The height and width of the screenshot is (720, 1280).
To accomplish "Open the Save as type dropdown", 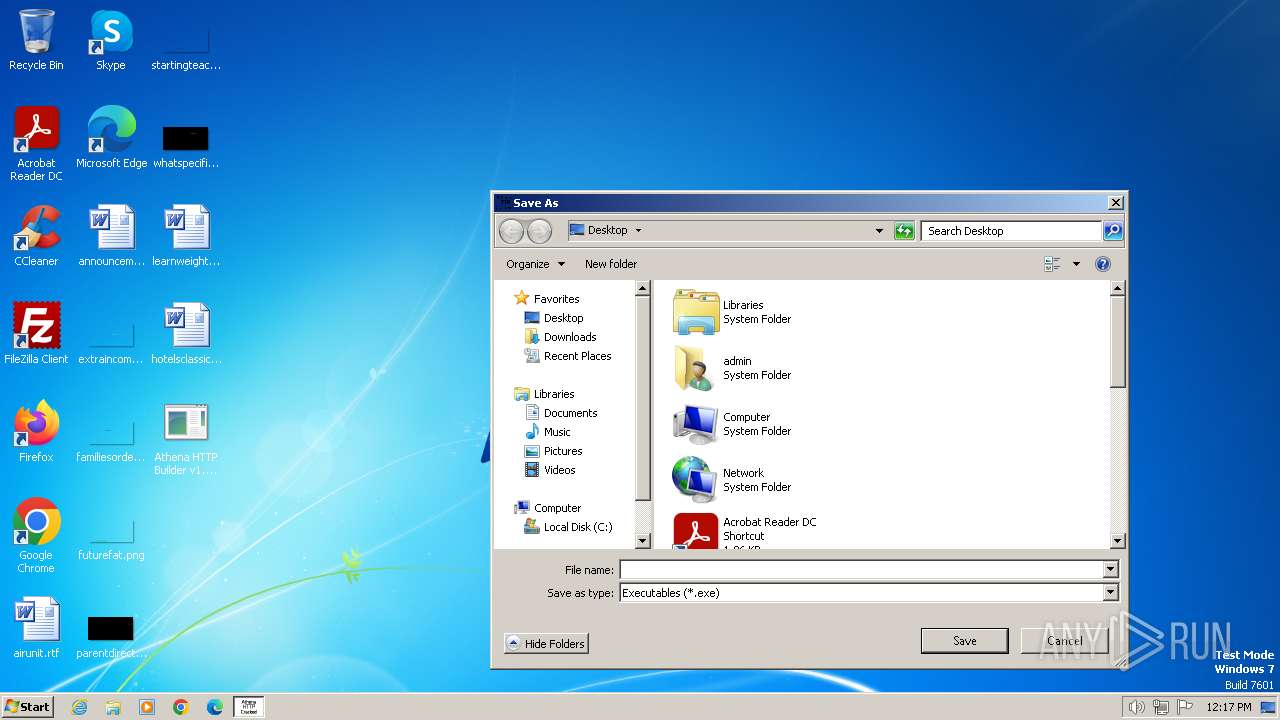I will tap(1110, 593).
